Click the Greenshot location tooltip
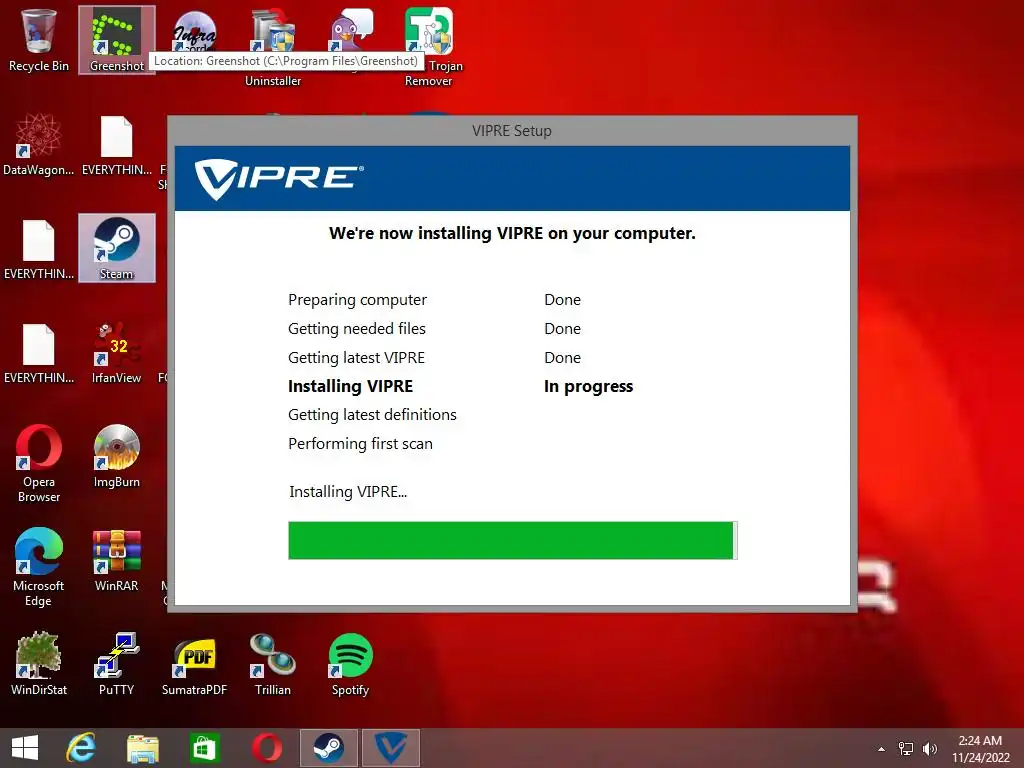This screenshot has width=1024, height=768. 286,61
